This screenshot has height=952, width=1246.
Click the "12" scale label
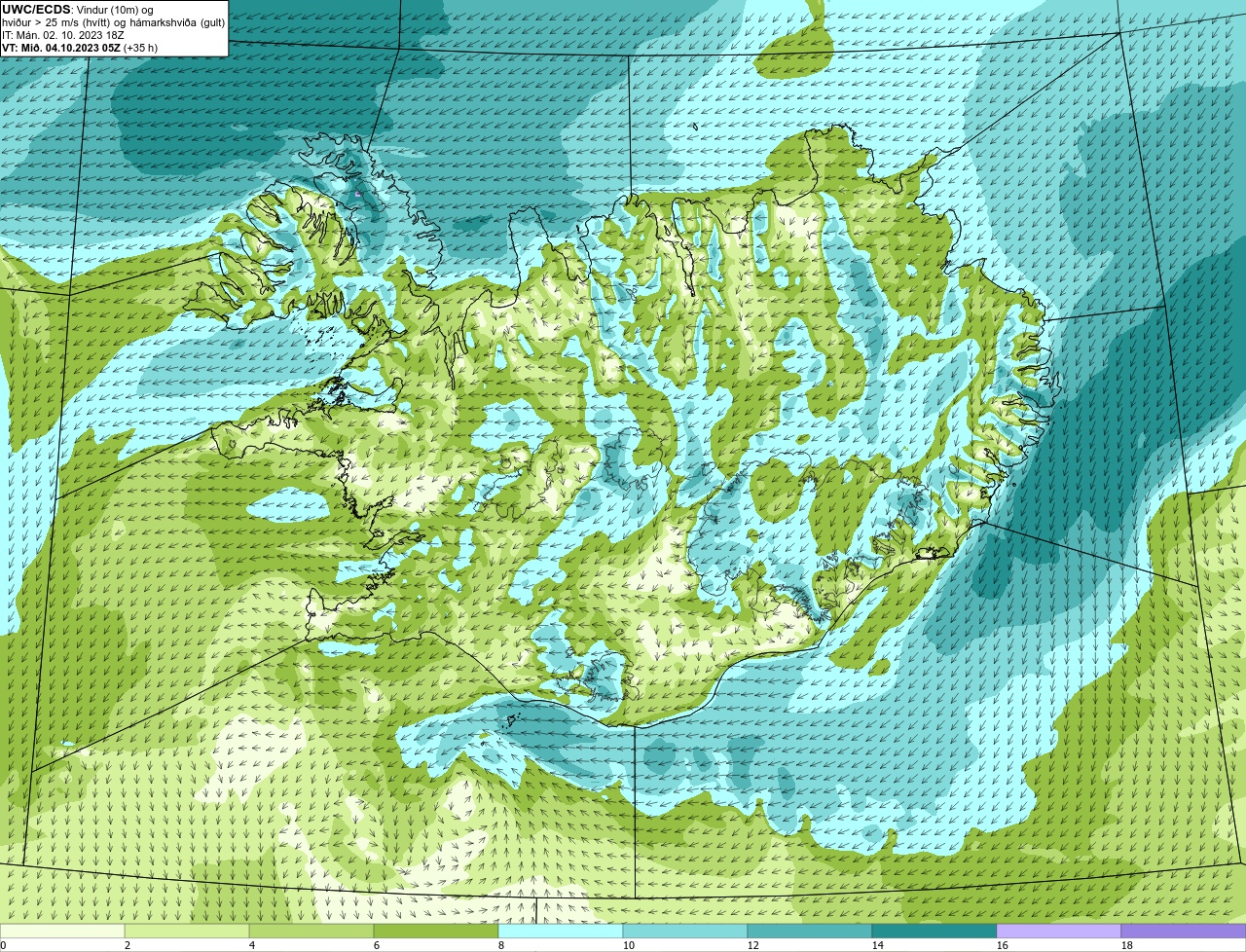[x=753, y=945]
